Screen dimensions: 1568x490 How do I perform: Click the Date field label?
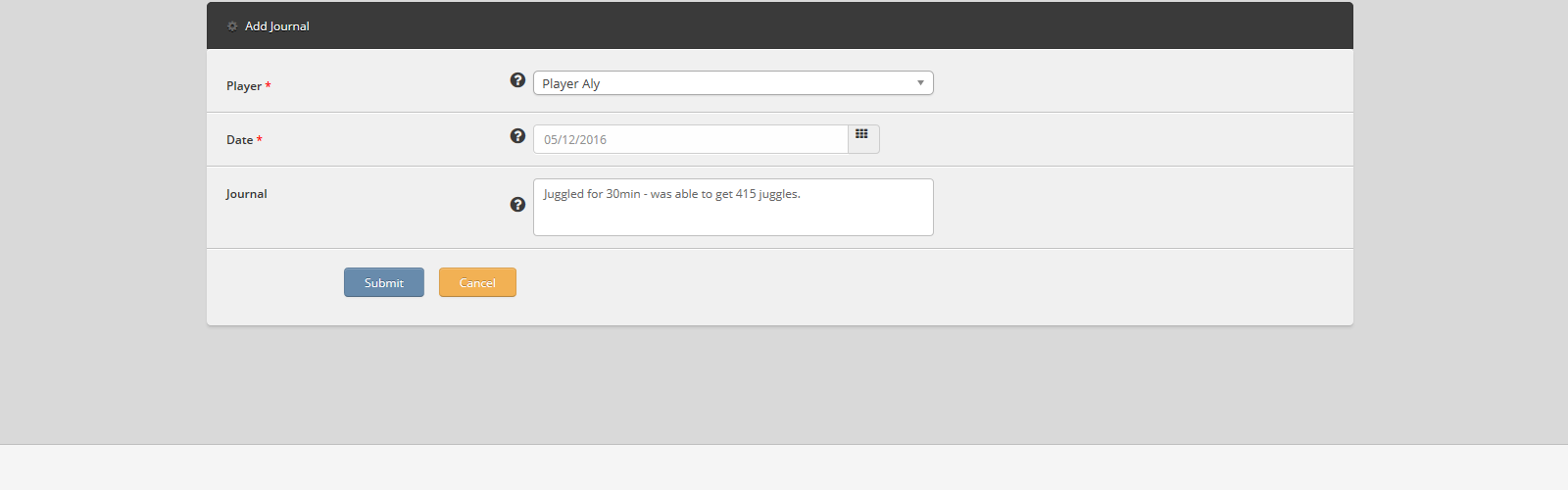click(x=239, y=140)
